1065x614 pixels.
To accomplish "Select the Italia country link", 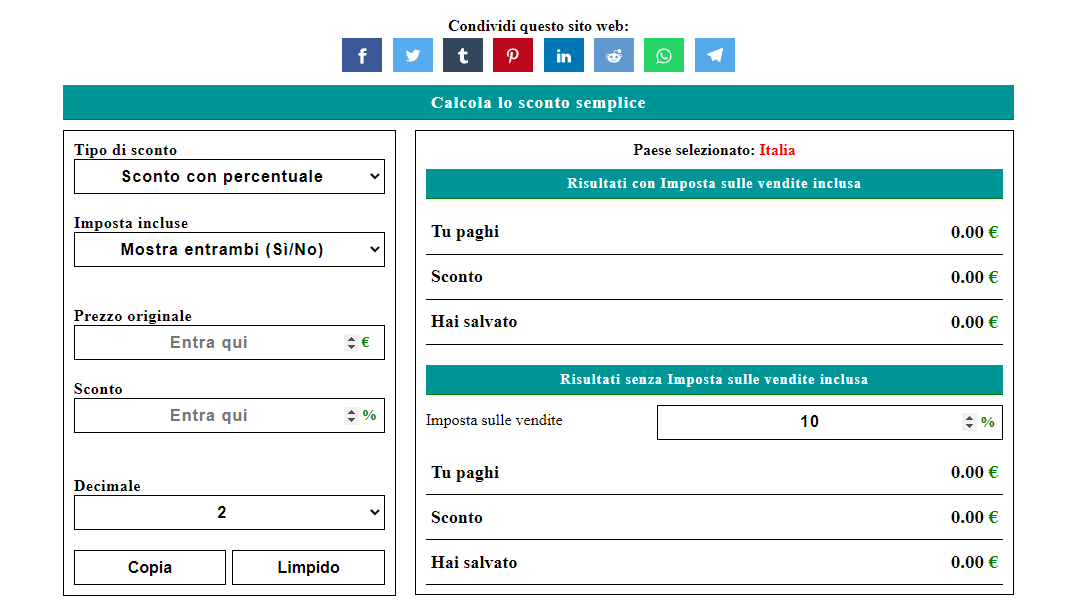I will click(x=778, y=150).
